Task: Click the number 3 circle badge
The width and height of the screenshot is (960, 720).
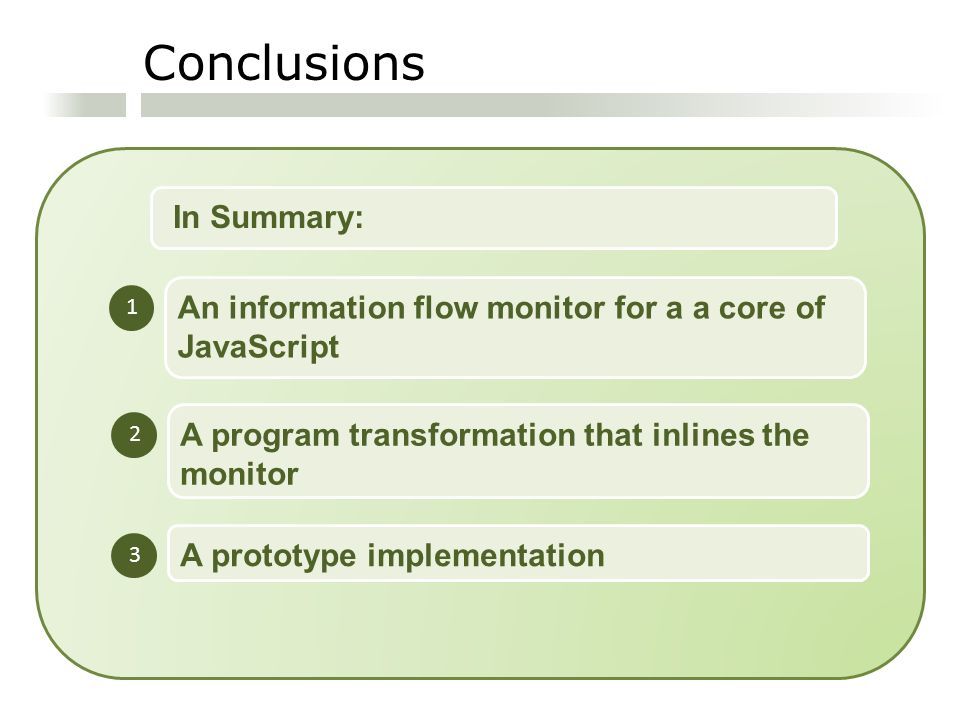Action: (134, 555)
